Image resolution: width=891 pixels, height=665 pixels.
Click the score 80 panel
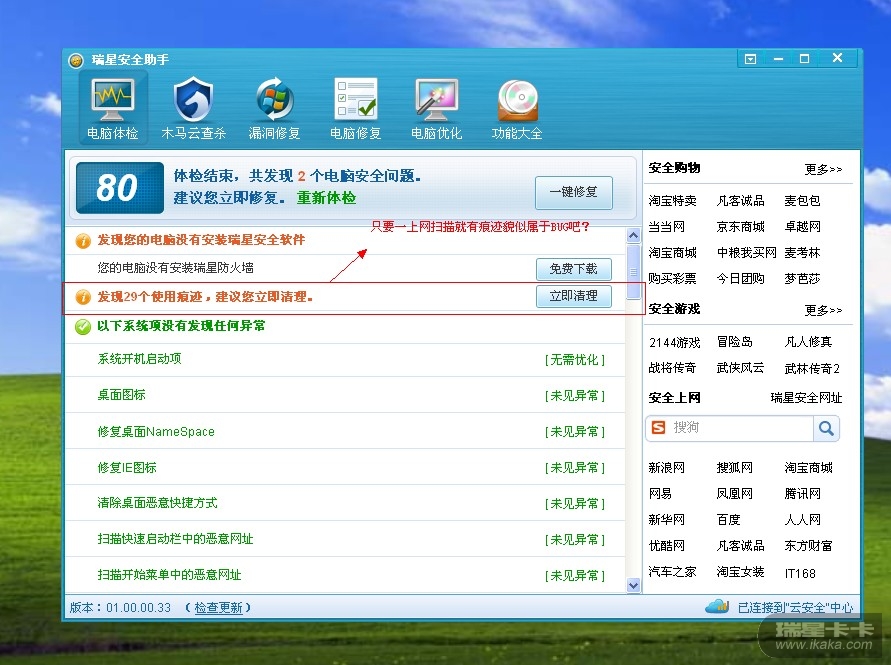click(119, 188)
